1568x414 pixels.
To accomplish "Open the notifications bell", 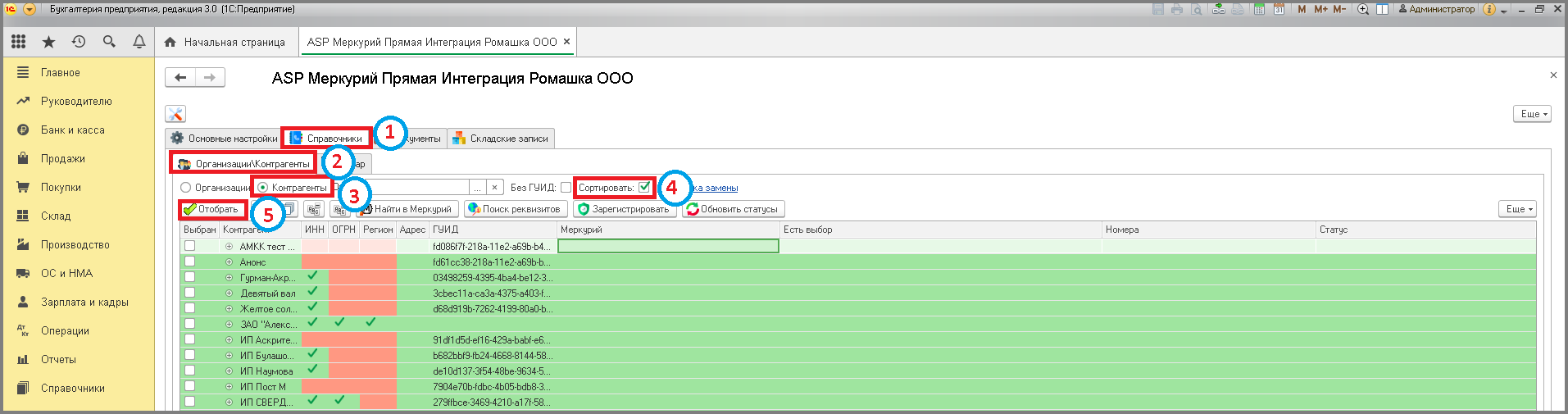I will (x=139, y=42).
